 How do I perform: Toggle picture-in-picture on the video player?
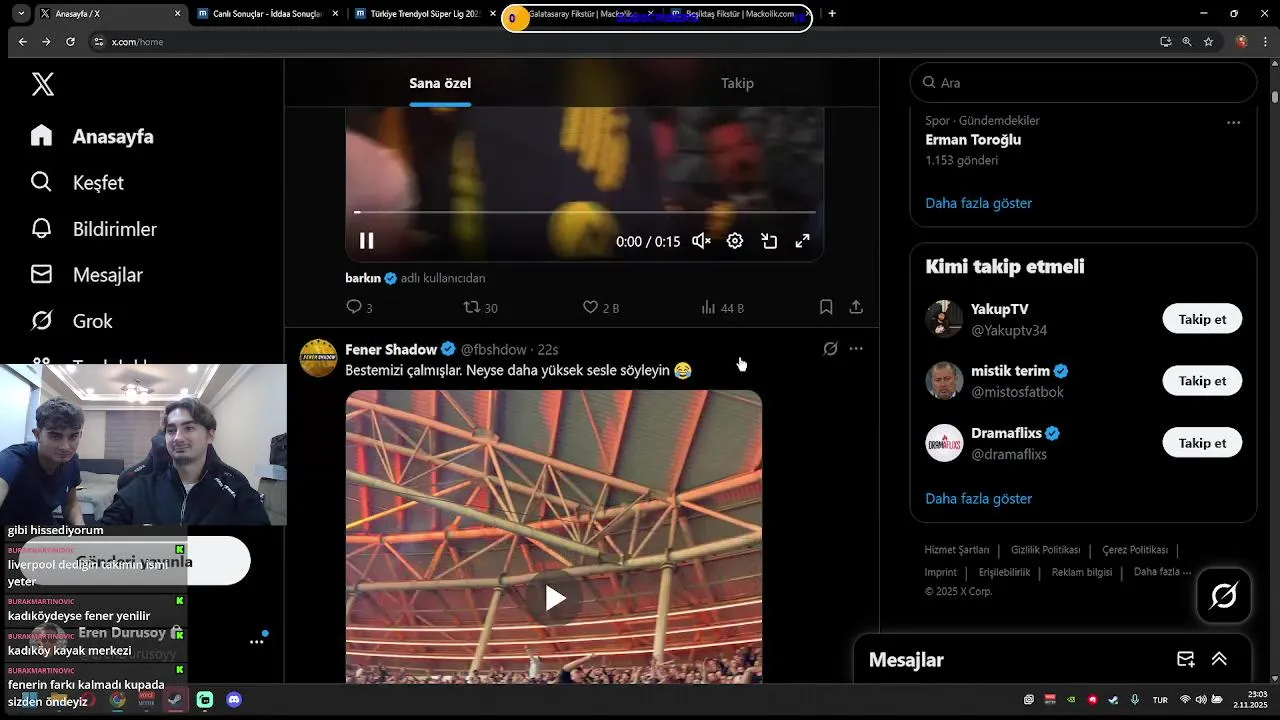pyautogui.click(x=769, y=241)
